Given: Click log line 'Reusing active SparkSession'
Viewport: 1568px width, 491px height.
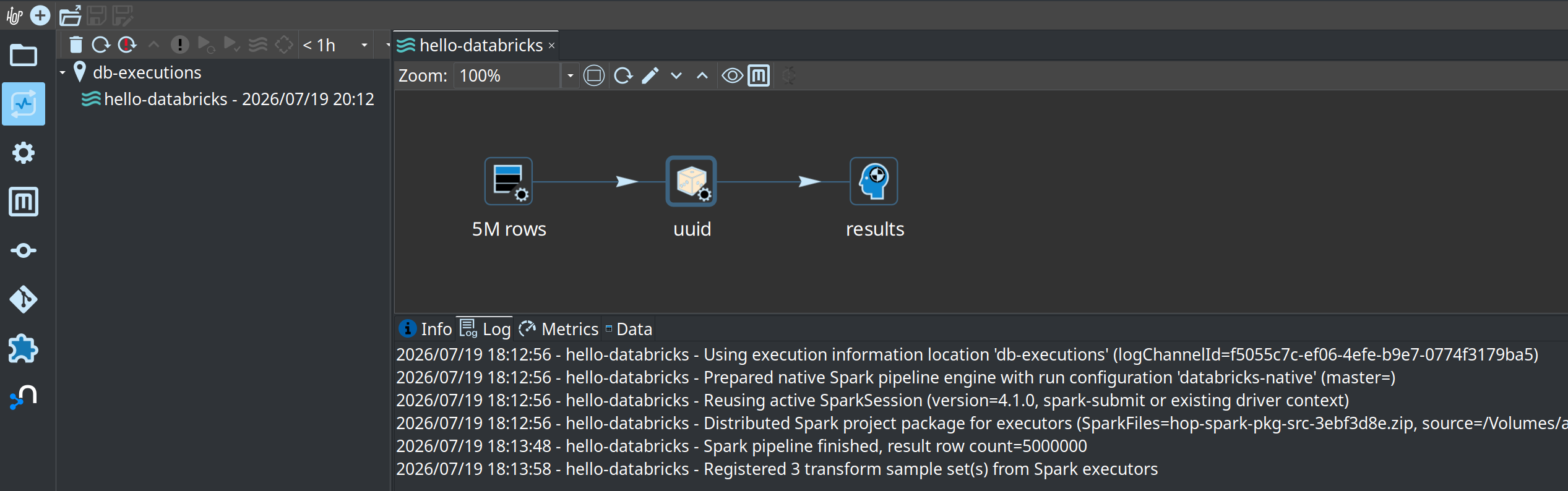Looking at the screenshot, I should pos(872,400).
